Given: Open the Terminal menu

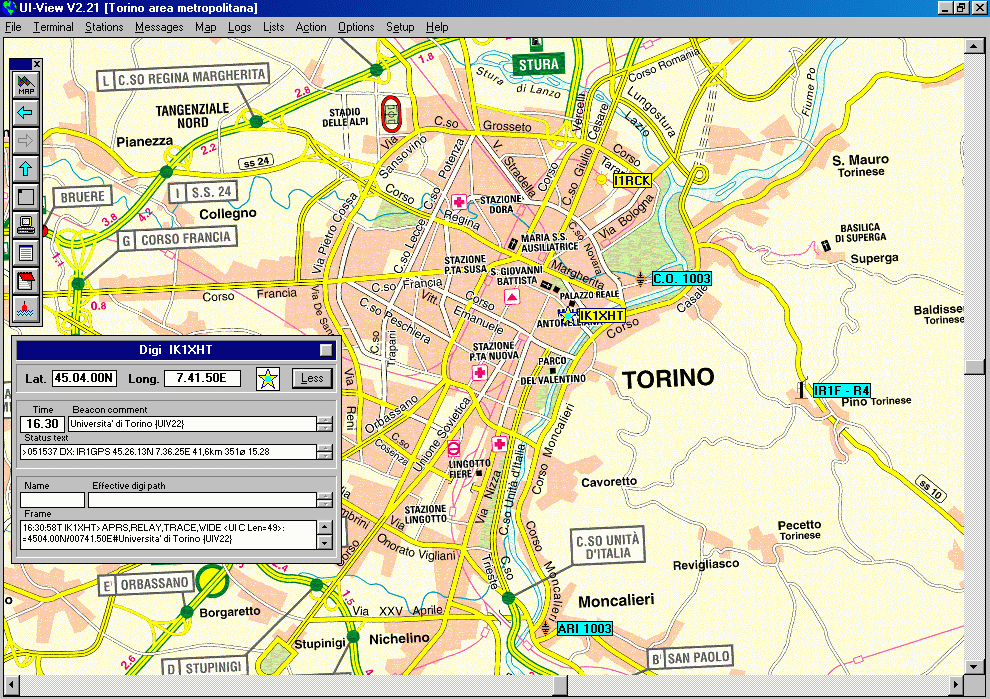Looking at the screenshot, I should click(53, 27).
